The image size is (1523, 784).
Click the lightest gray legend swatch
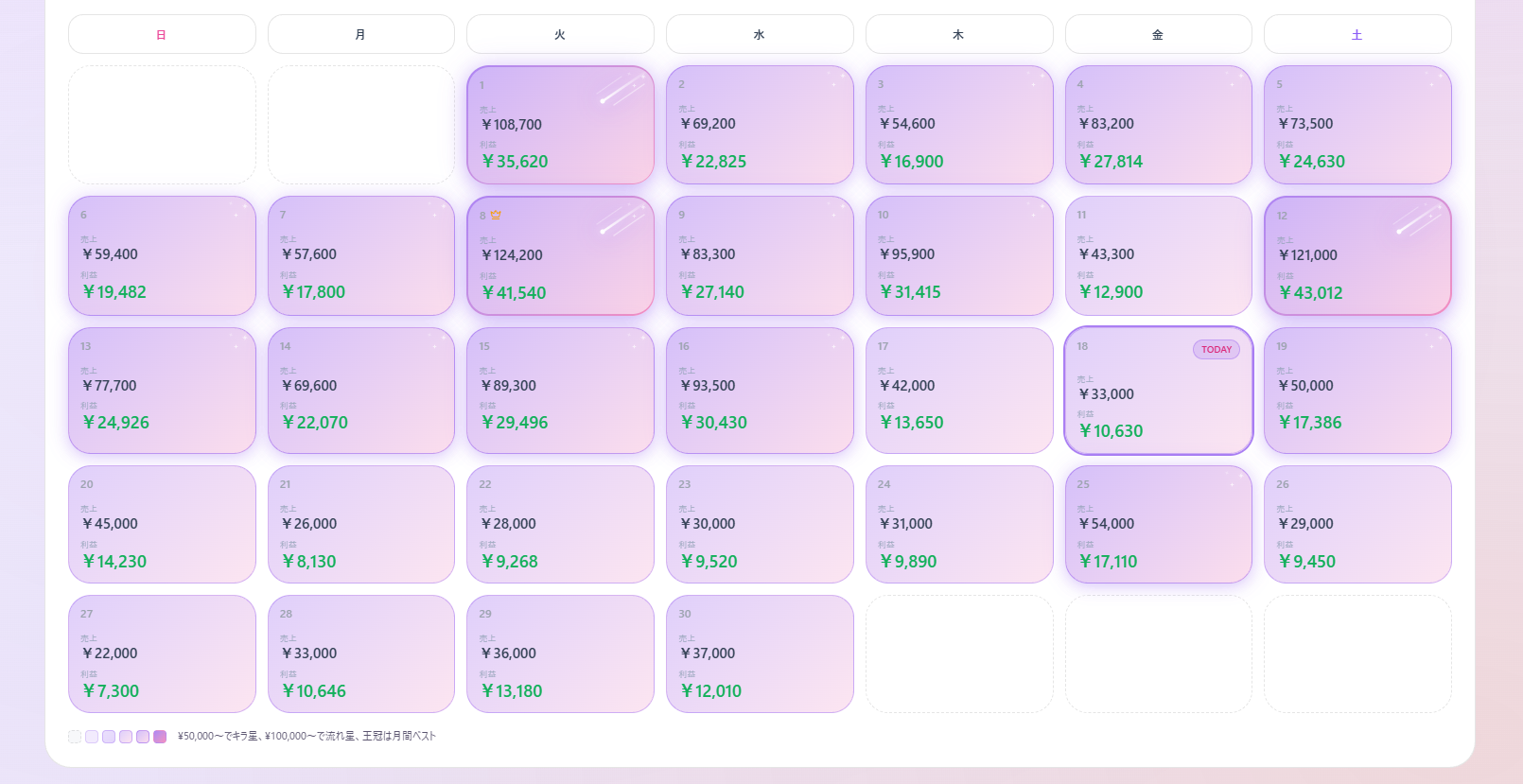click(x=75, y=737)
